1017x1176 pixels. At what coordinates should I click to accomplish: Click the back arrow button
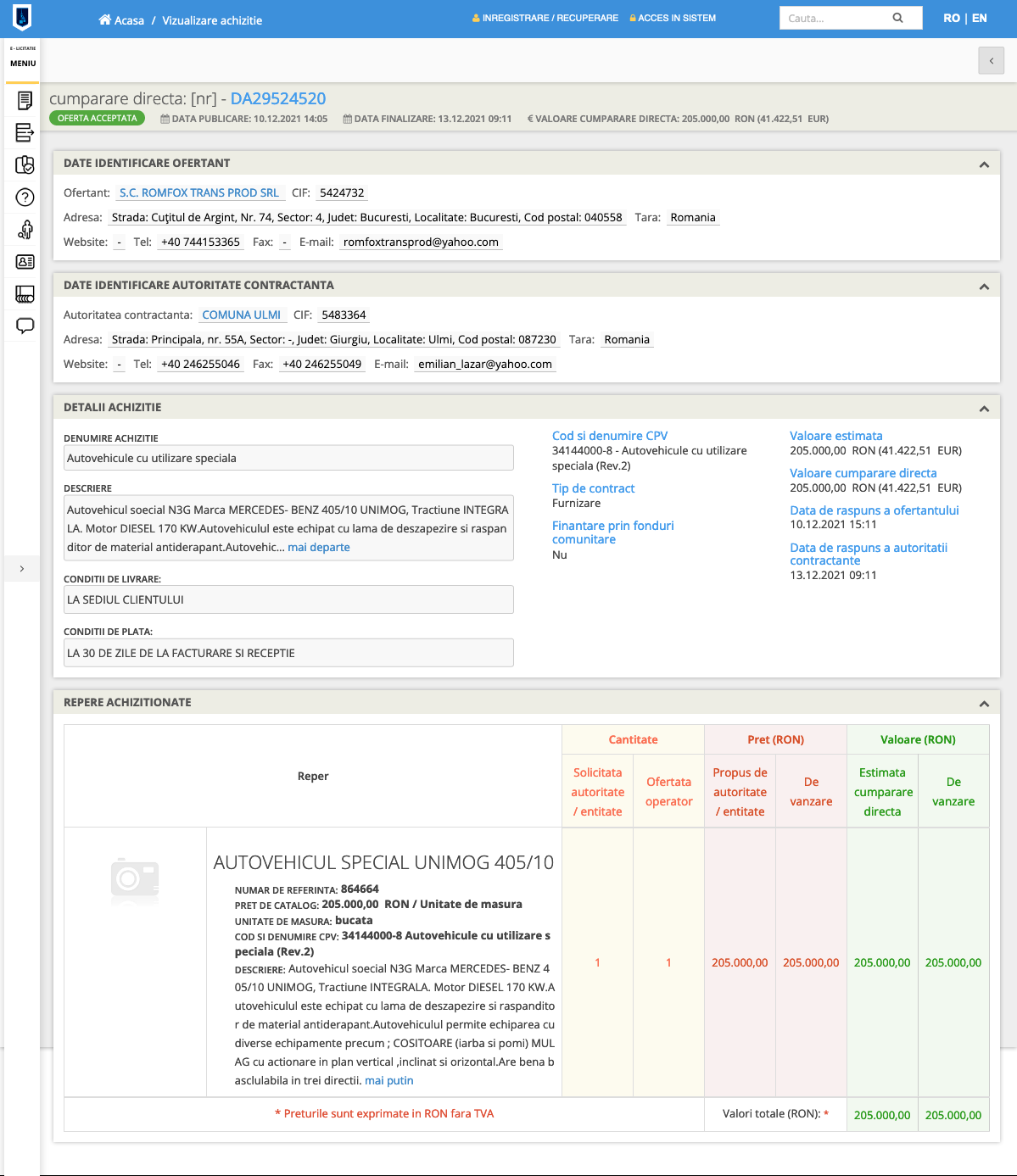(992, 61)
